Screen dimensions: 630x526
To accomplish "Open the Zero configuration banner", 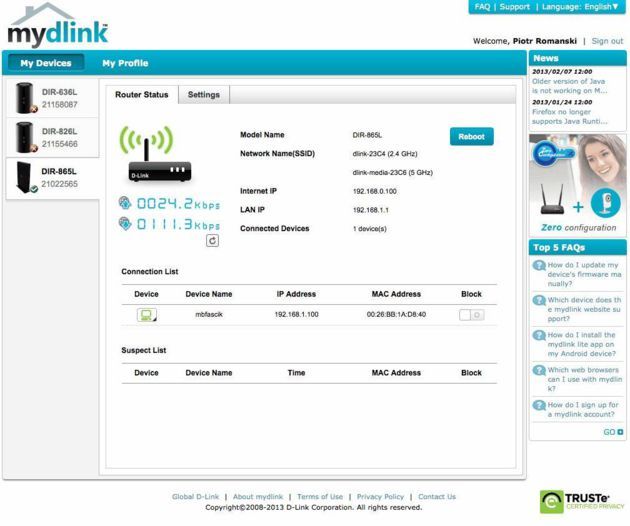I will (x=578, y=185).
